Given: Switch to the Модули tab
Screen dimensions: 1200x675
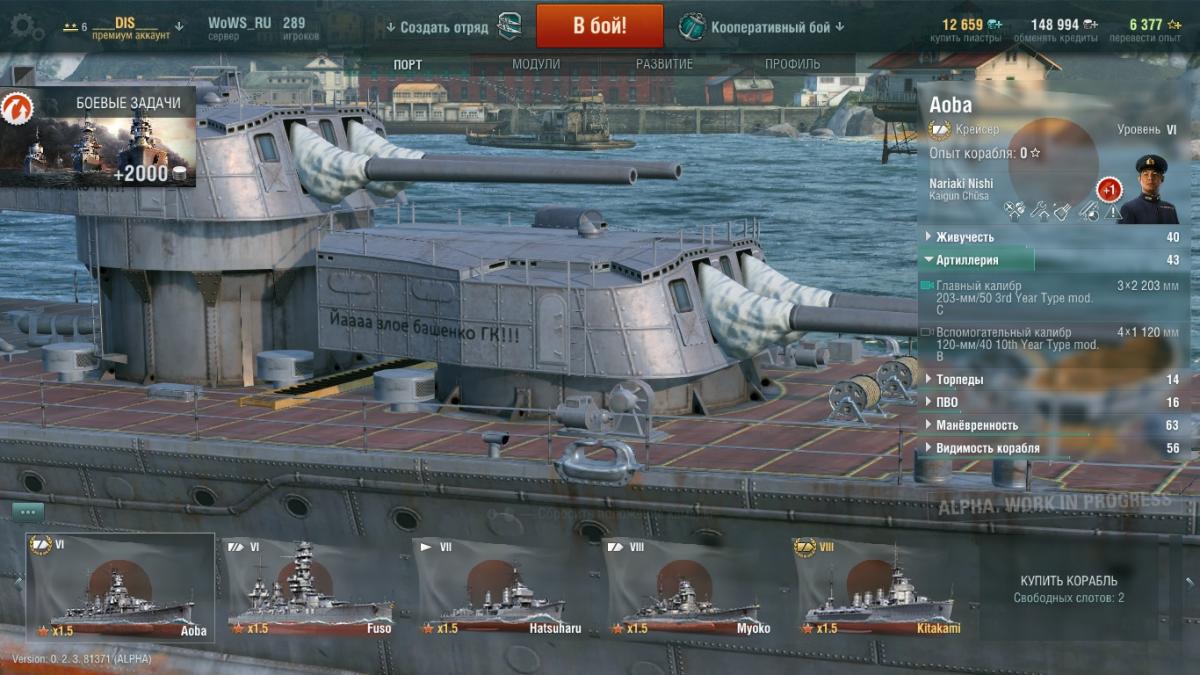Looking at the screenshot, I should point(536,64).
